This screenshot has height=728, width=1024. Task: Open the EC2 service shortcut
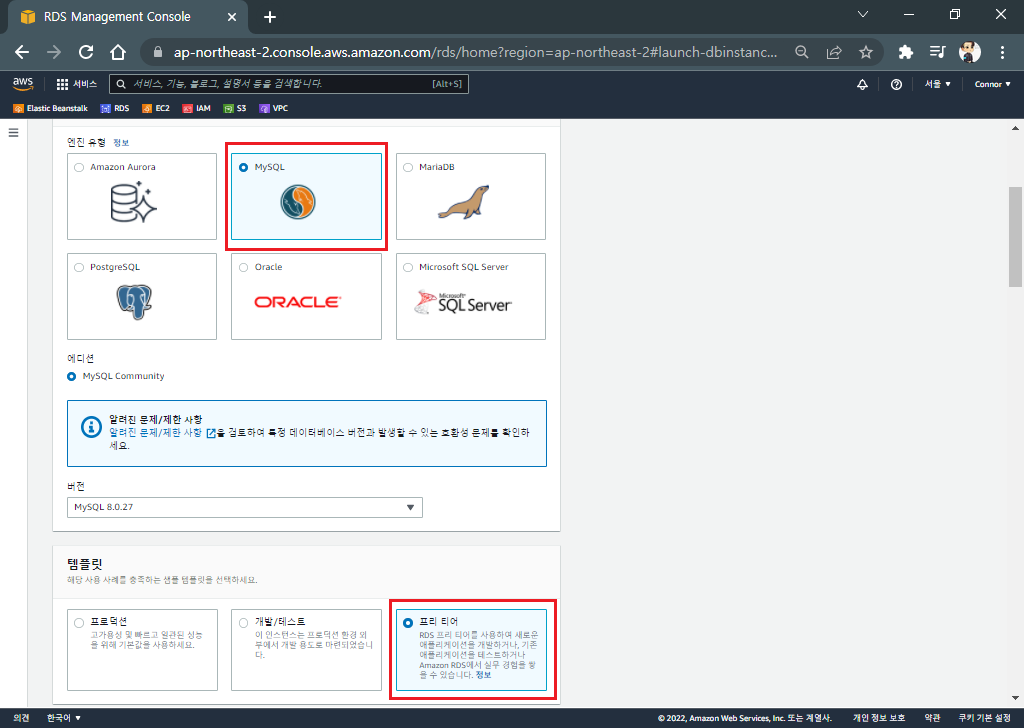pyautogui.click(x=156, y=108)
